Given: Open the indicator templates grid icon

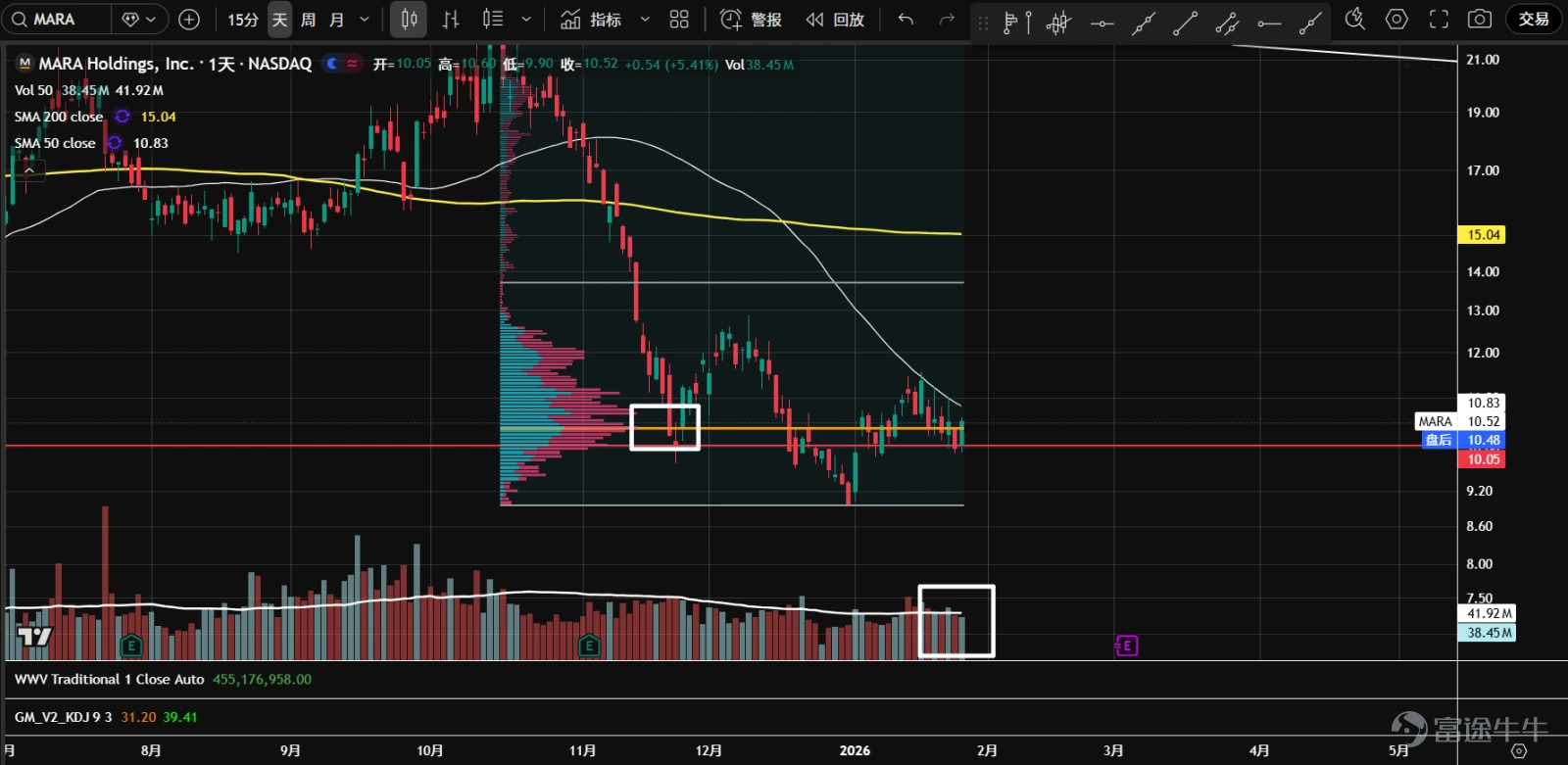Looking at the screenshot, I should tap(679, 20).
